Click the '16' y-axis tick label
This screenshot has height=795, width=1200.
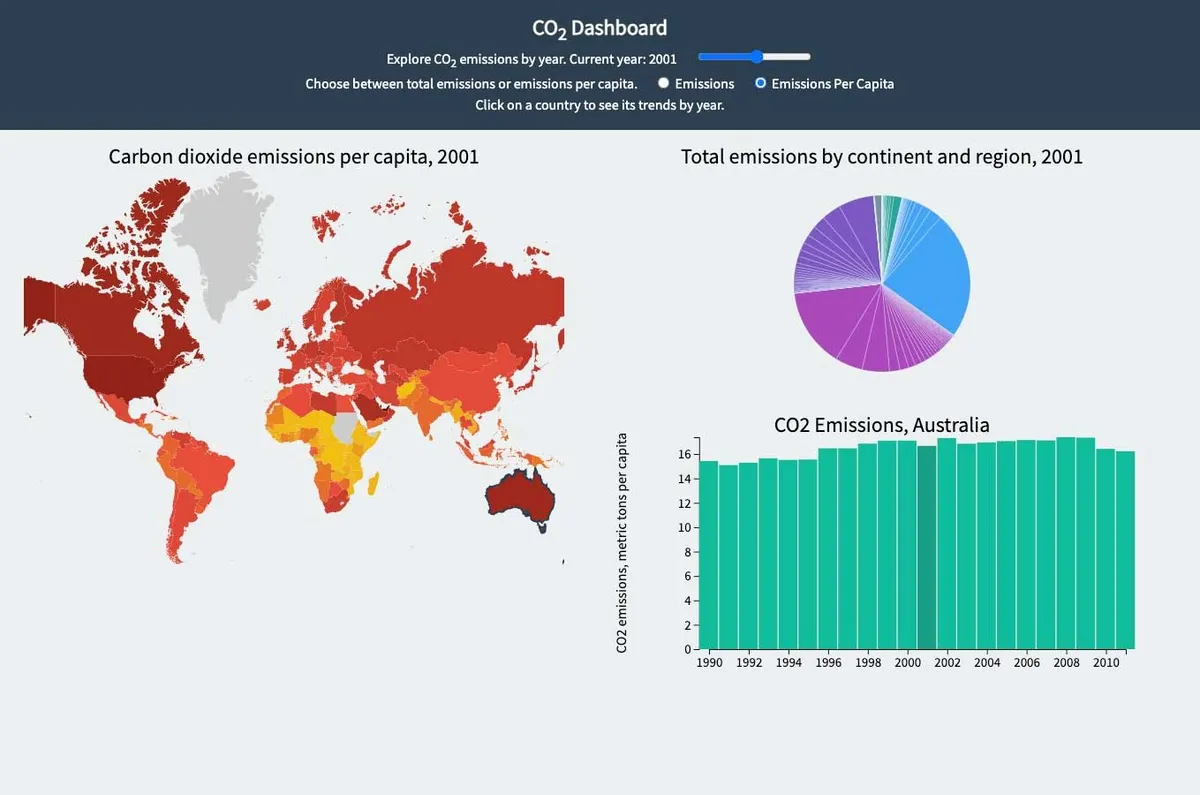pos(685,454)
